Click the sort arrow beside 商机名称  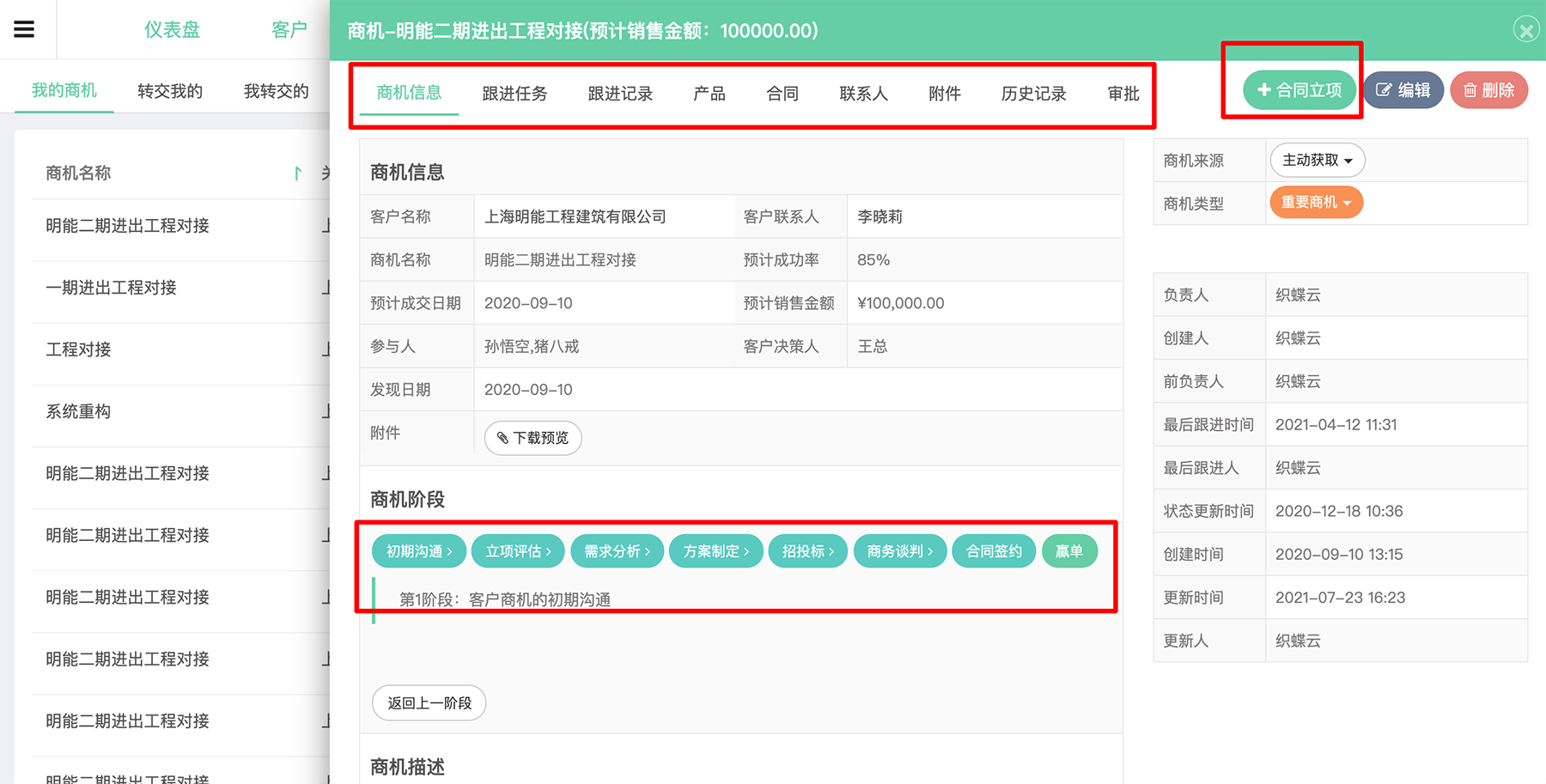point(297,173)
